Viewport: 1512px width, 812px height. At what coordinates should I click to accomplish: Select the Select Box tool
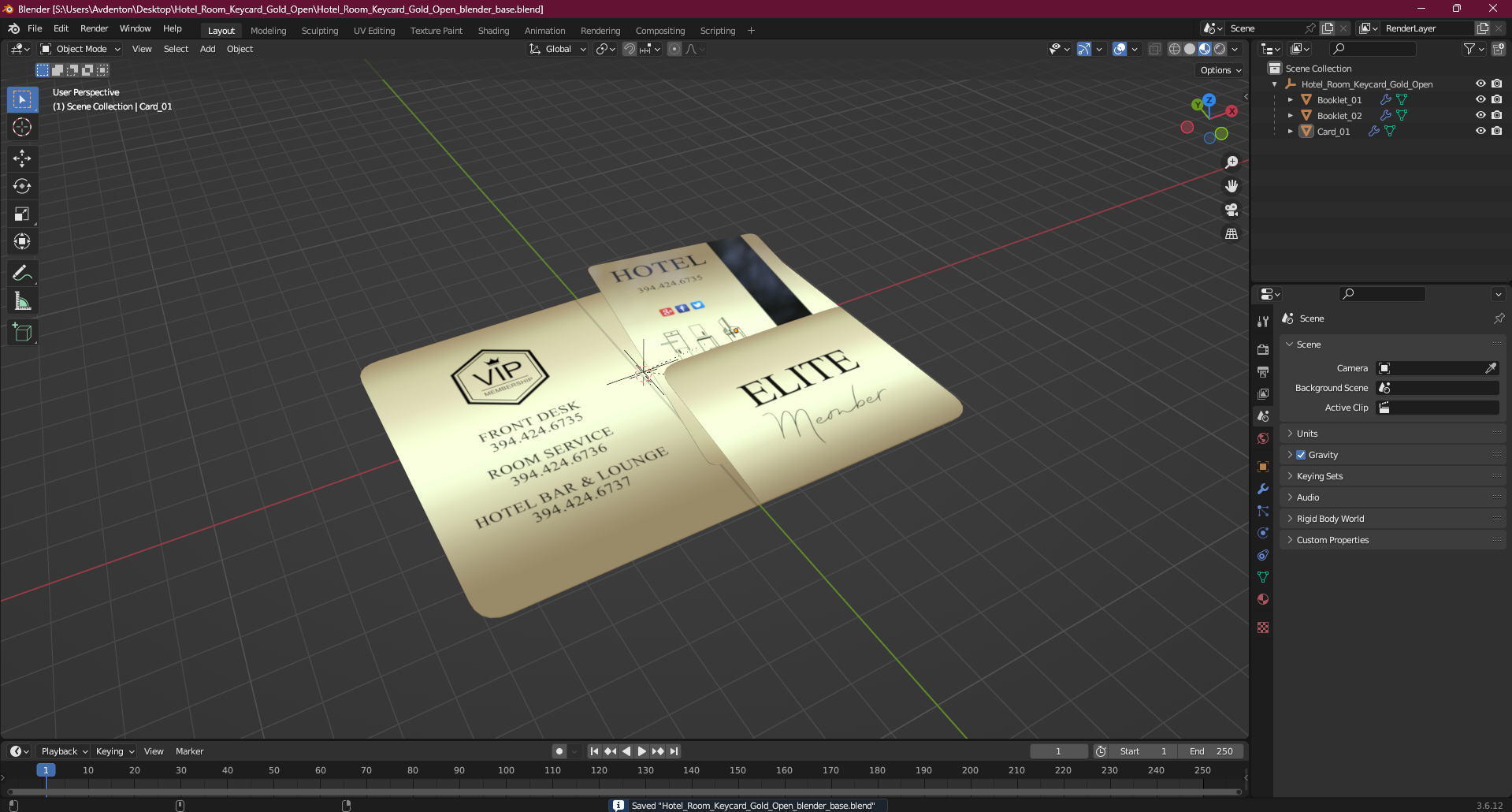[x=22, y=99]
